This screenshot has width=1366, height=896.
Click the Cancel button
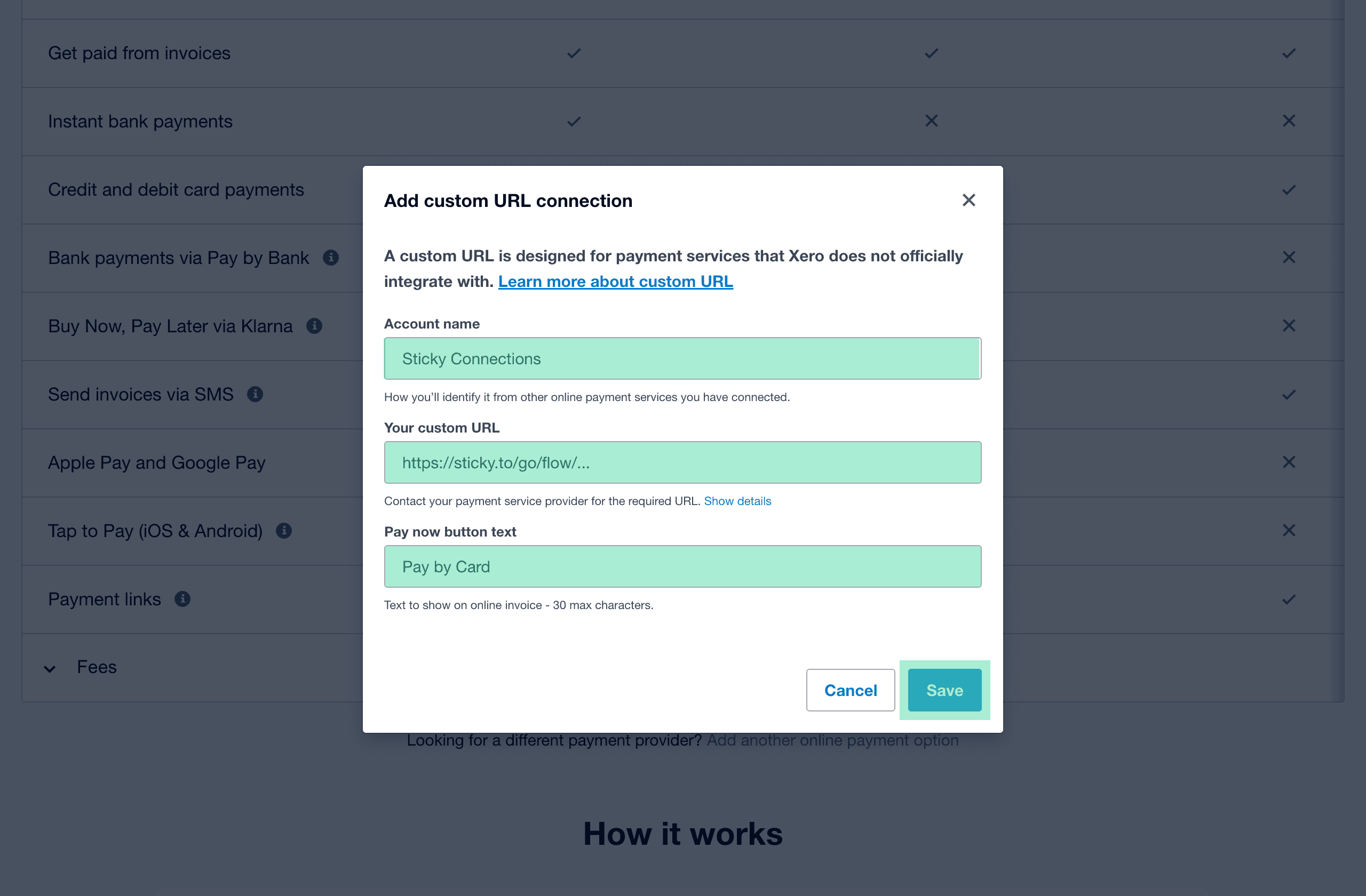pyautogui.click(x=850, y=690)
